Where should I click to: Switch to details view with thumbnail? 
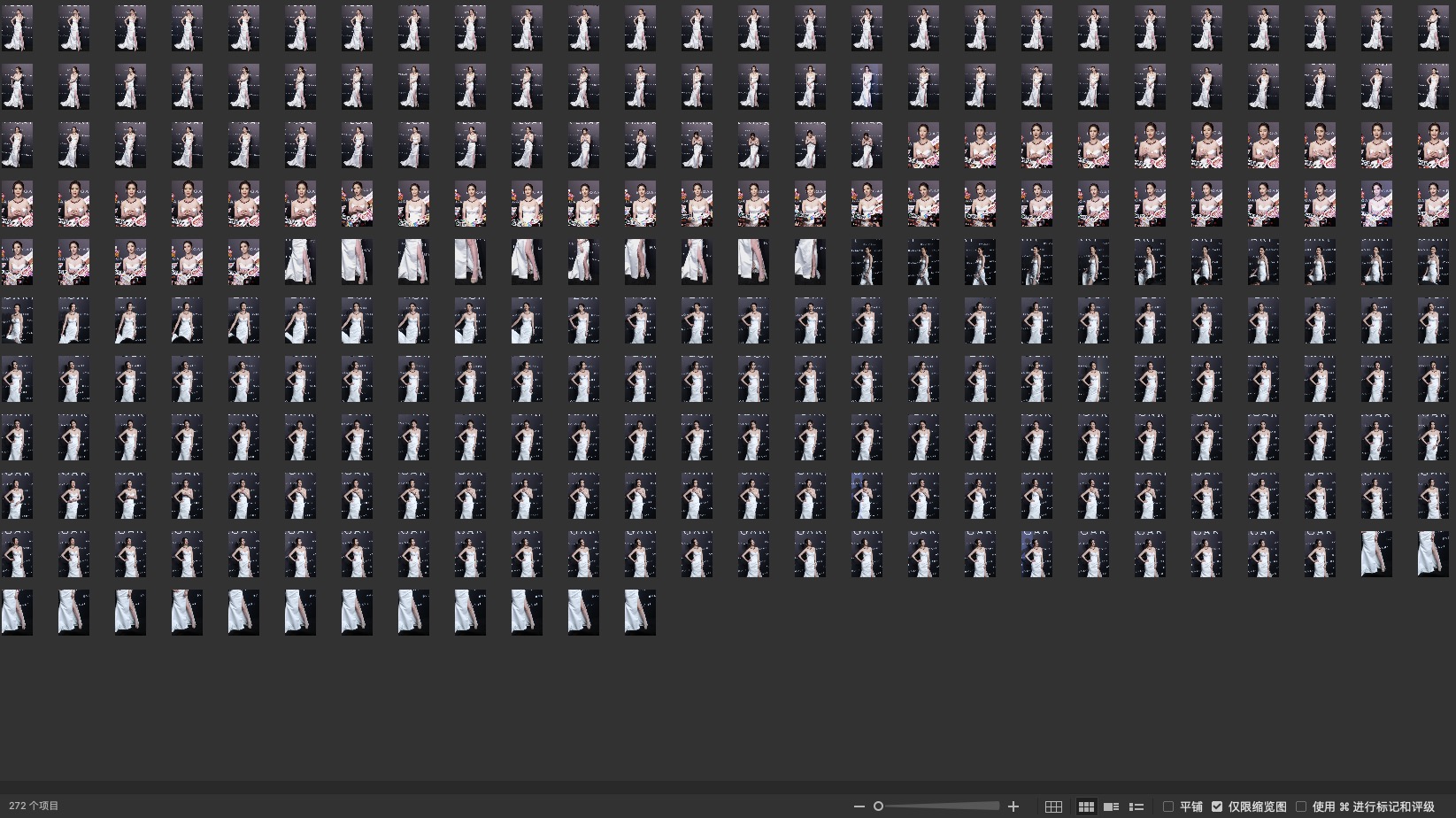pos(1111,806)
